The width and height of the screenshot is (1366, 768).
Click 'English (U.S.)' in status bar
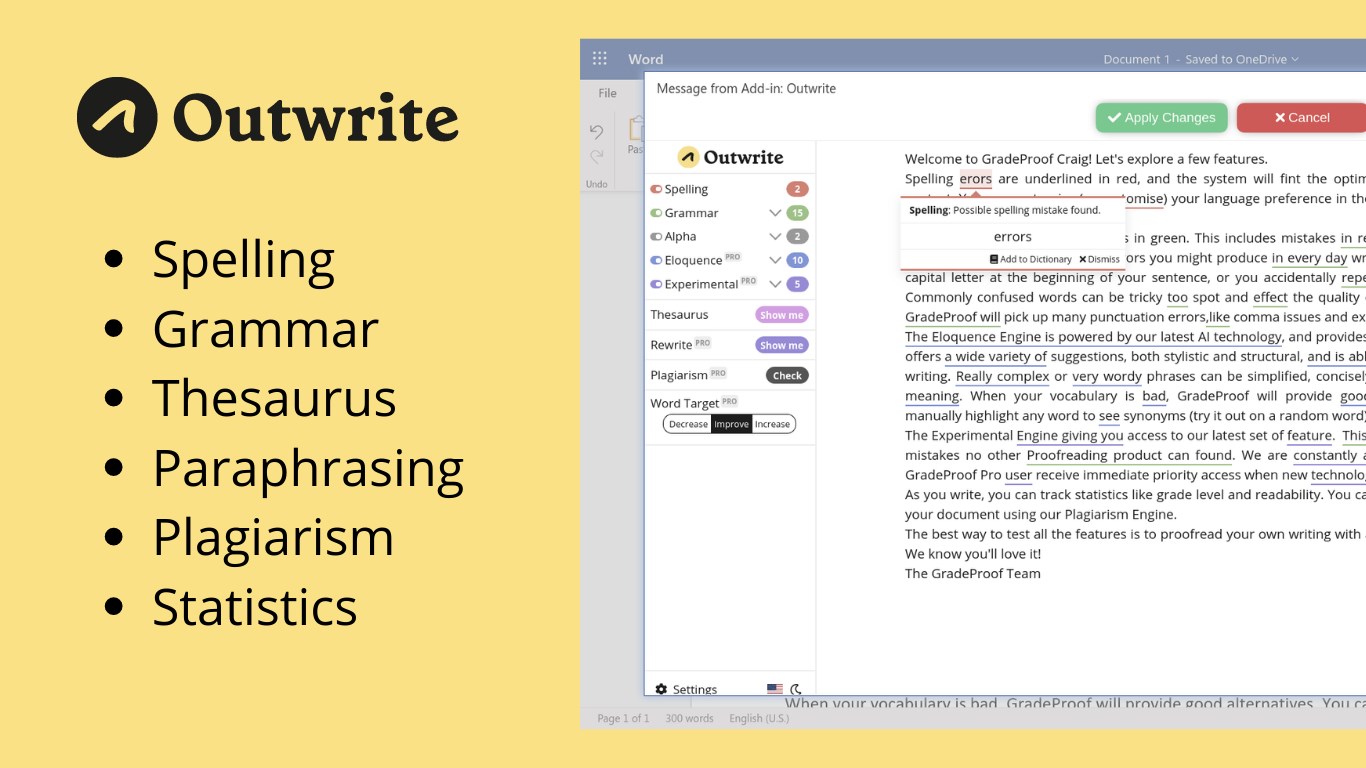pyautogui.click(x=759, y=718)
